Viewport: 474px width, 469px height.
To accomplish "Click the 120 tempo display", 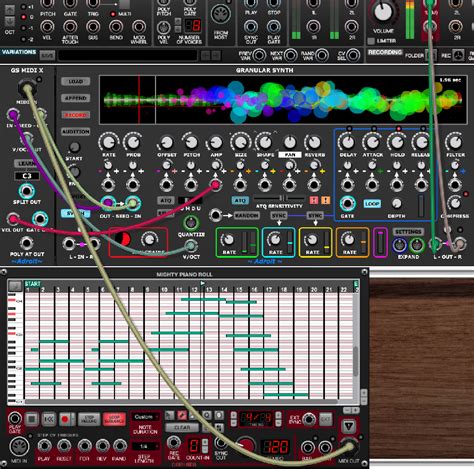I will [x=275, y=447].
